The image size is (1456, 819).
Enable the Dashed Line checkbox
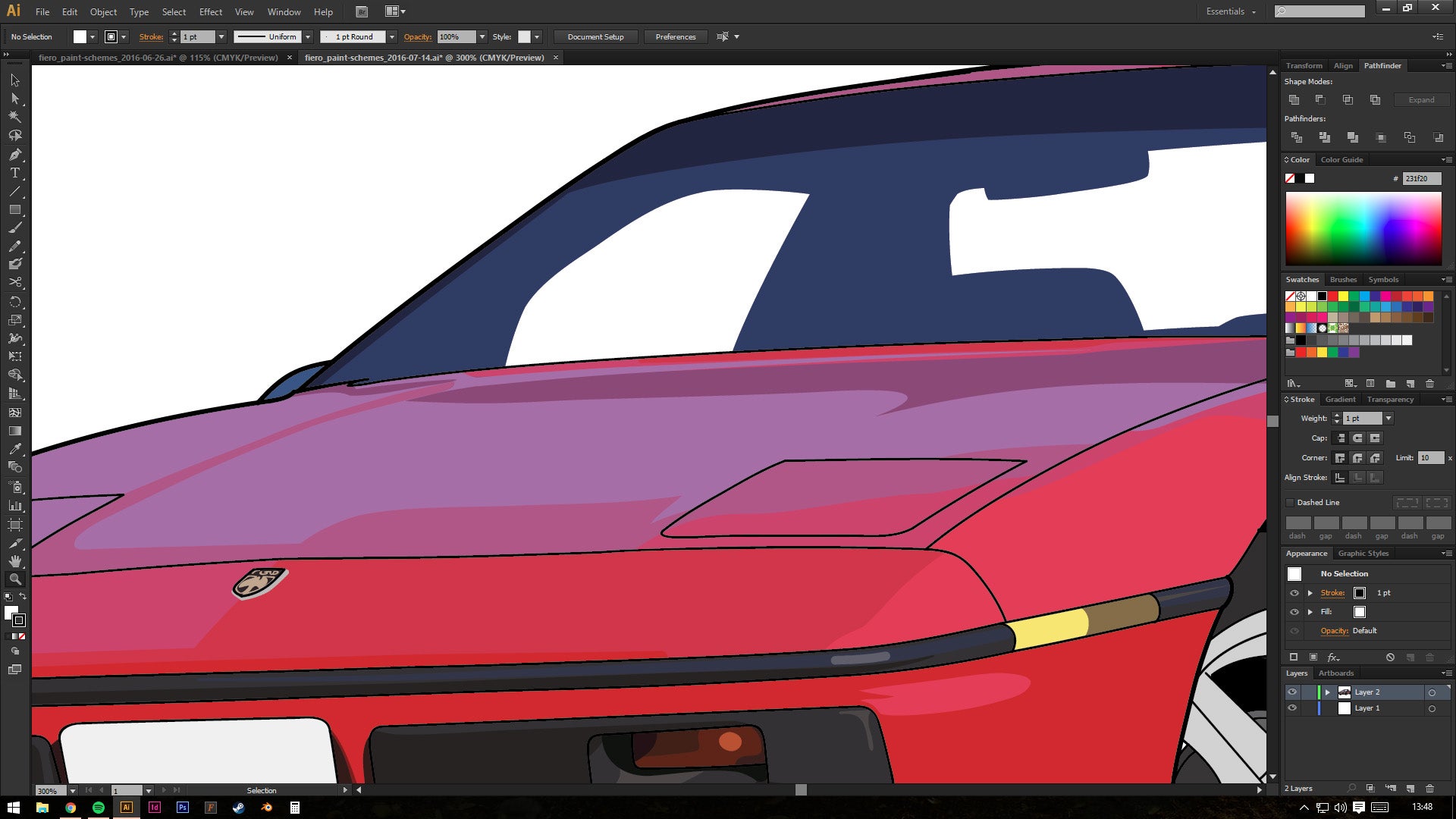coord(1290,503)
